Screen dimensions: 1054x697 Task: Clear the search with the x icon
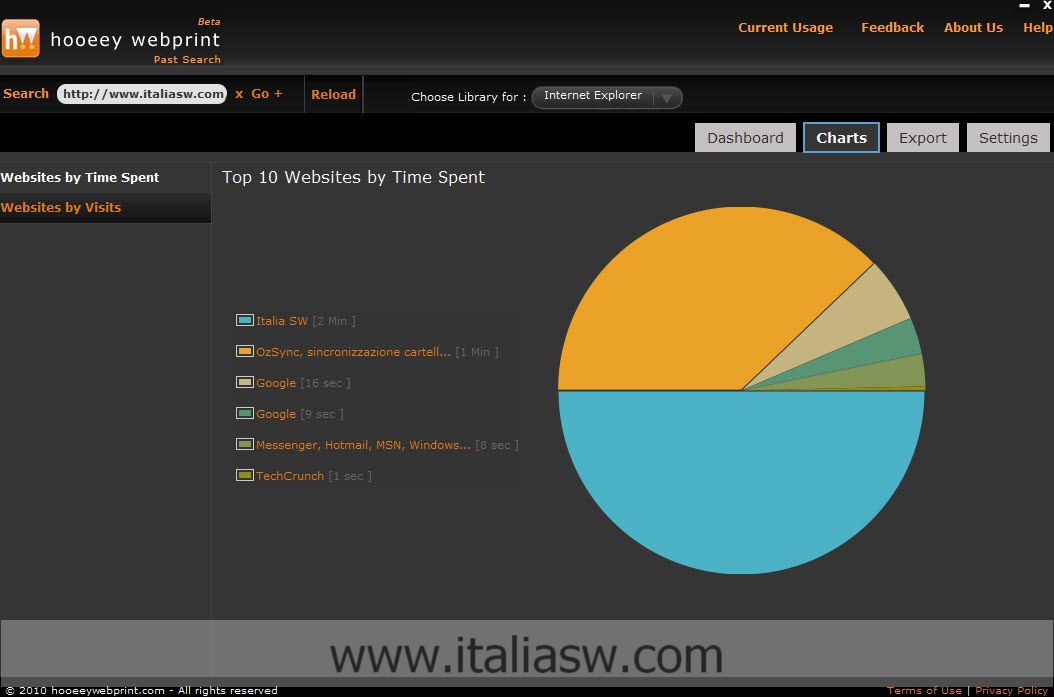[x=239, y=94]
